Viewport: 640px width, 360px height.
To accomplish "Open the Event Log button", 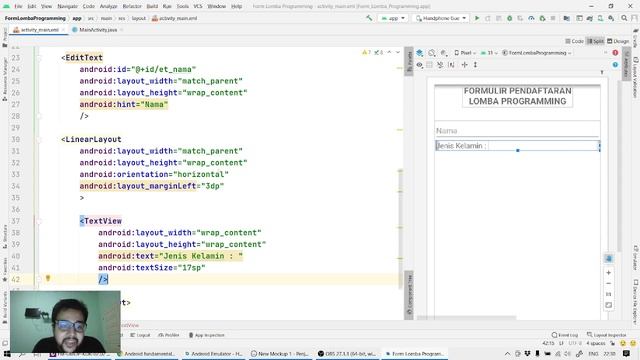I will (x=565, y=335).
